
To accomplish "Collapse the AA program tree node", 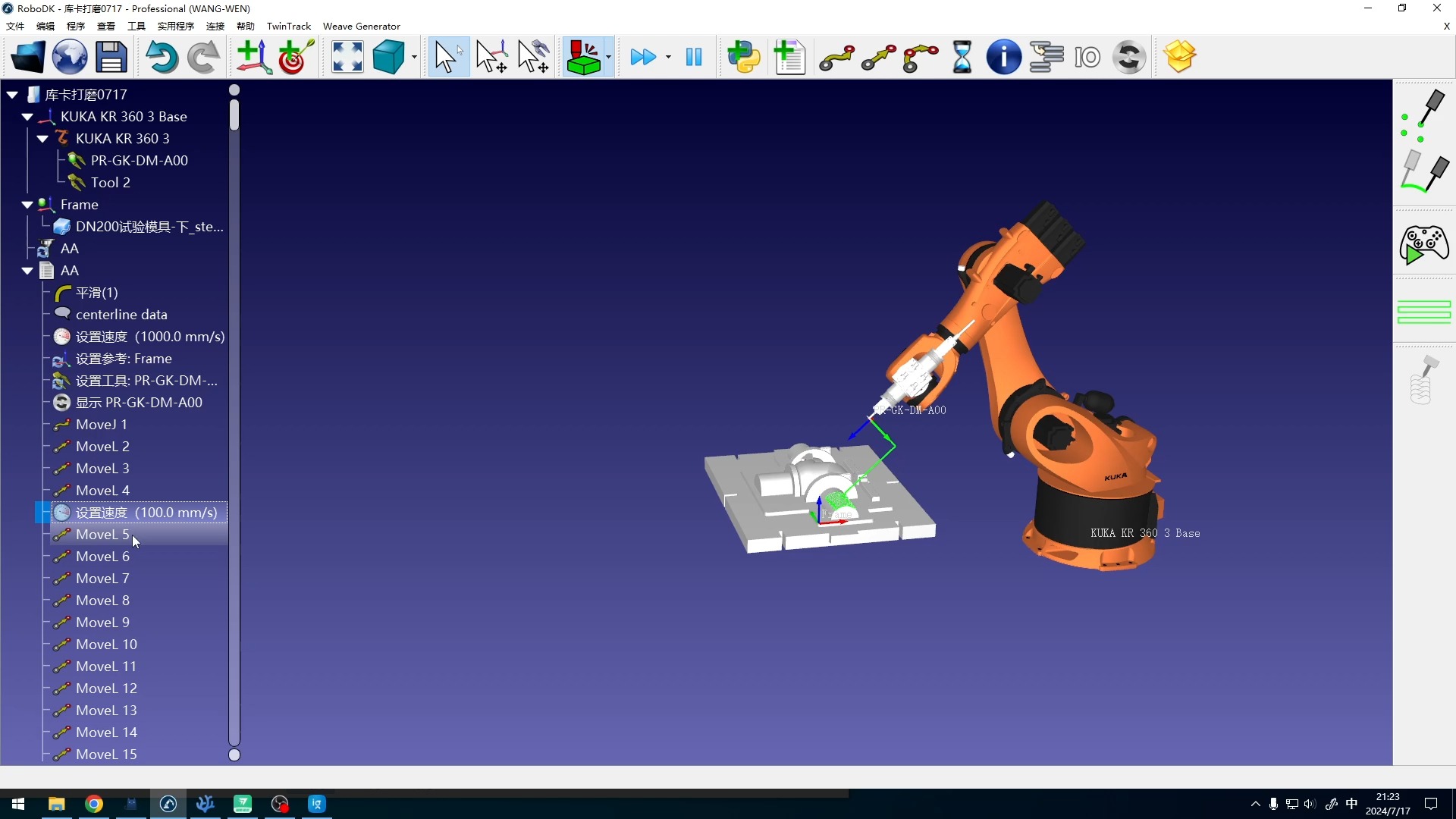I will (x=27, y=271).
